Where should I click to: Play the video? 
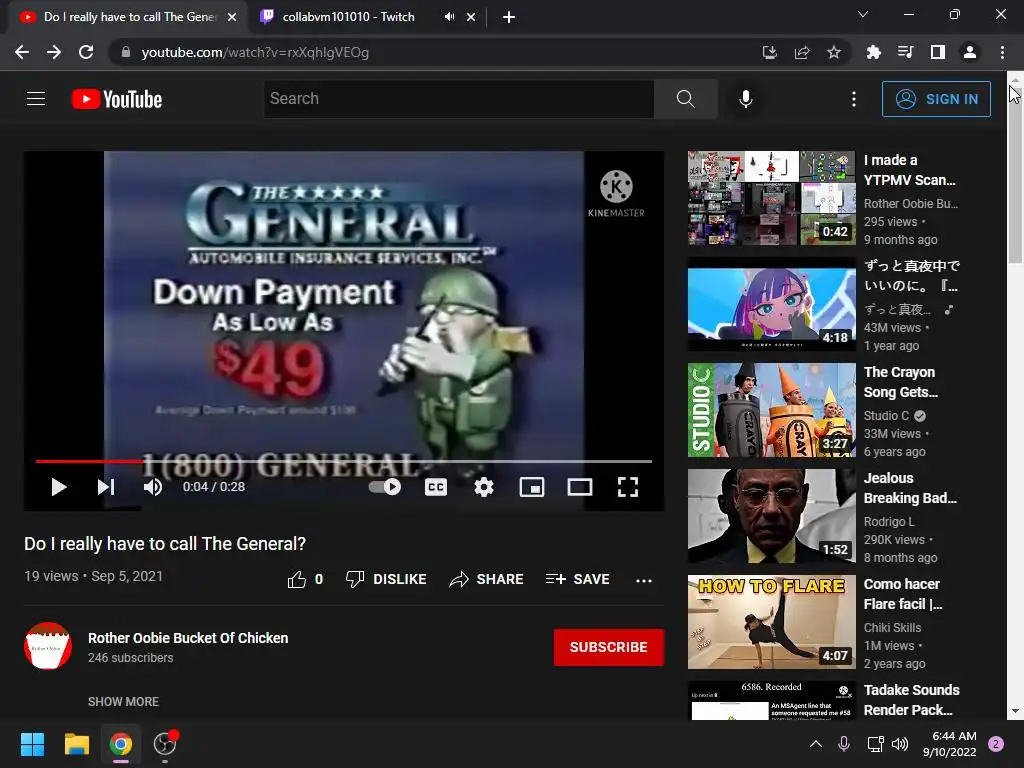tap(59, 487)
